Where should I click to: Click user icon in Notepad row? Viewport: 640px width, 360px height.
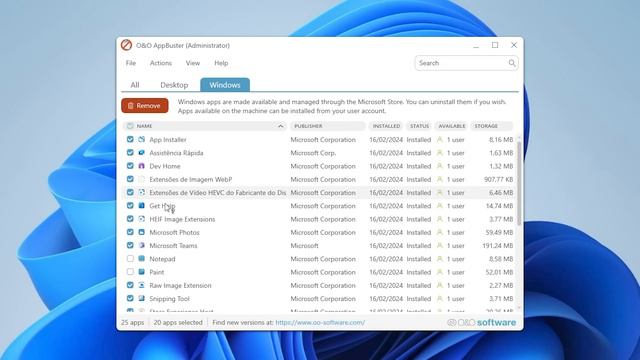click(440, 259)
